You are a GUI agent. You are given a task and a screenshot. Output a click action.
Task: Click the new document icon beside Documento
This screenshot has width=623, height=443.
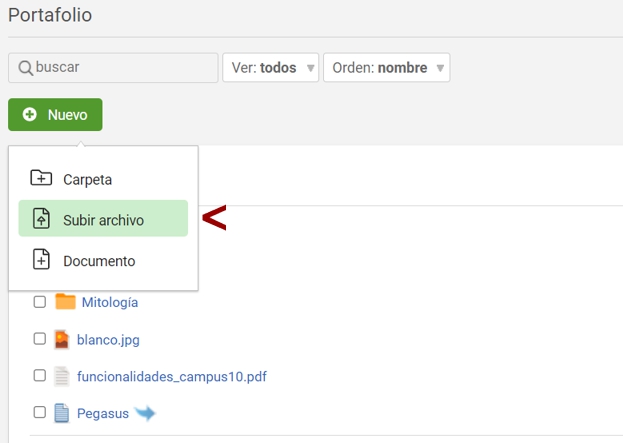(x=41, y=260)
